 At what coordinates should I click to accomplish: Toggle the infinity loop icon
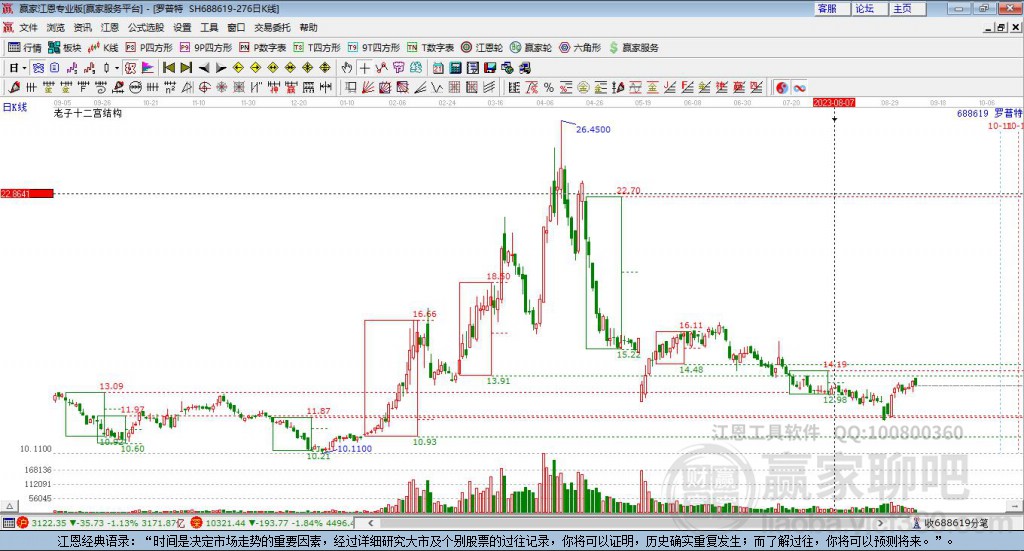point(799,87)
